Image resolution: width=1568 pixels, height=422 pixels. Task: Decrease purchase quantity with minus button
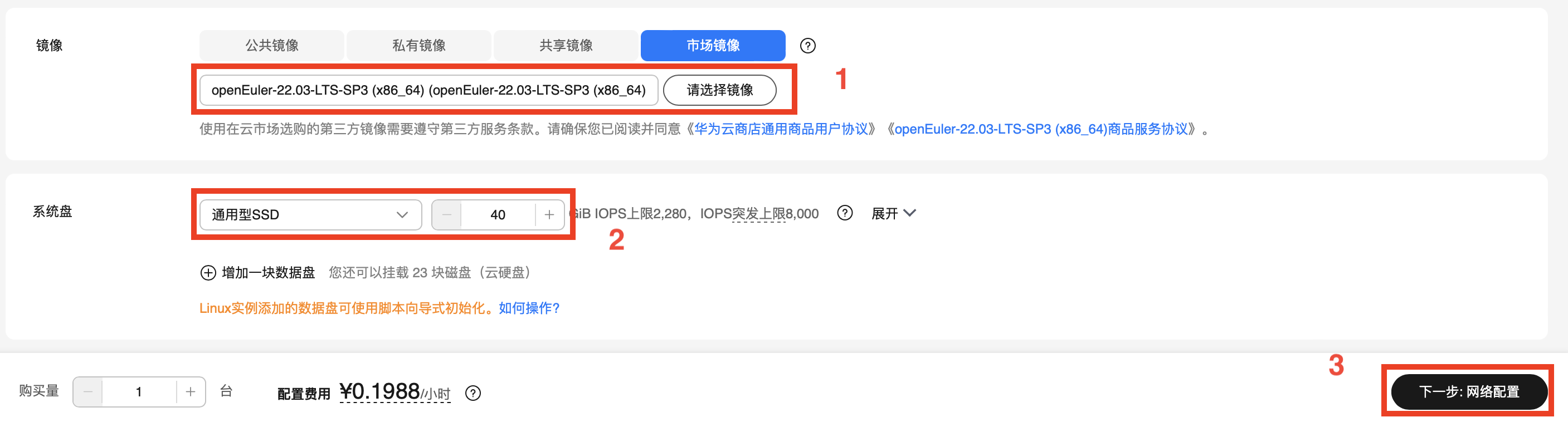coord(87,392)
